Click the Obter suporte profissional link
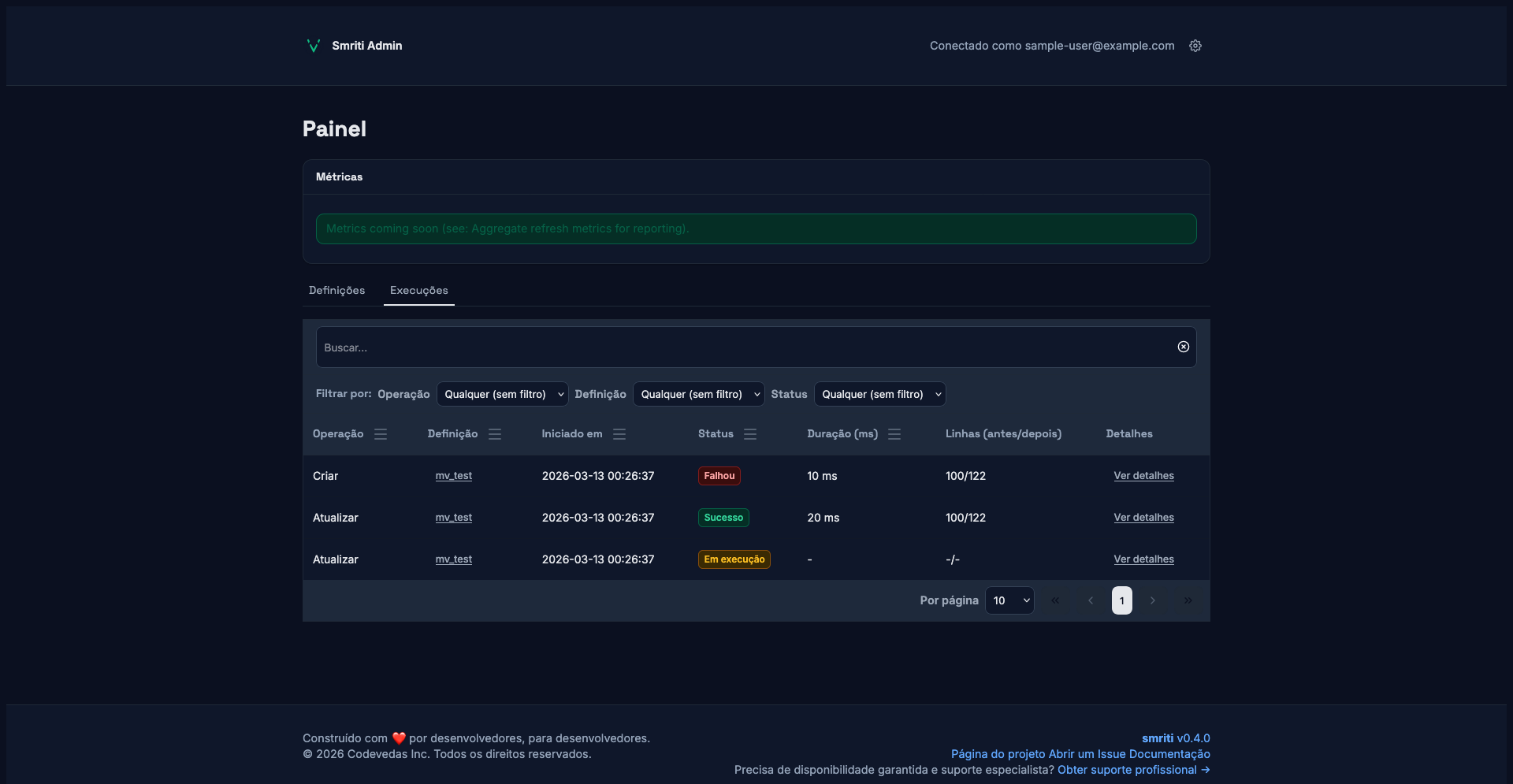The image size is (1513, 784). [x=1132, y=770]
